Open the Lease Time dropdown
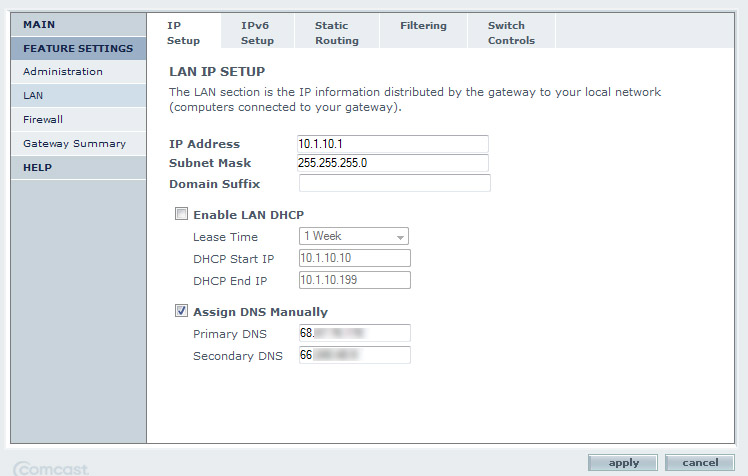The image size is (748, 476). [x=353, y=236]
